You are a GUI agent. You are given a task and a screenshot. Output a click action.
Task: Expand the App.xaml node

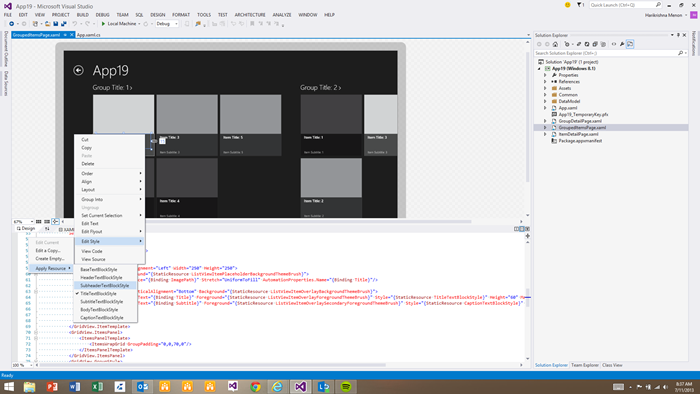(x=545, y=108)
